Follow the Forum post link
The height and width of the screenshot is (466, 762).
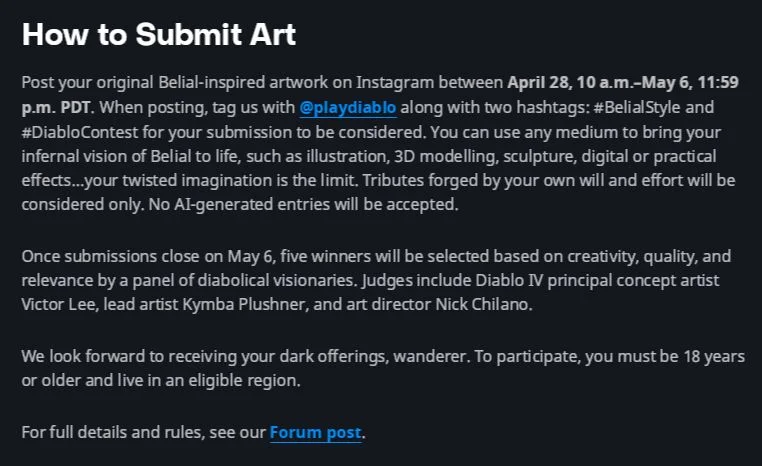point(316,433)
